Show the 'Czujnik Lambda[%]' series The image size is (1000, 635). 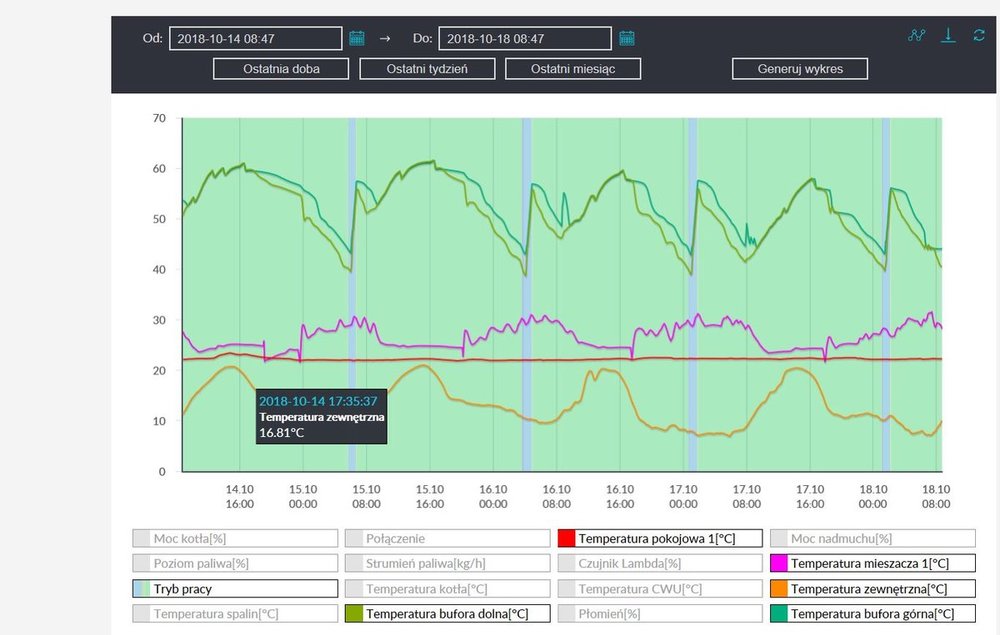(660, 563)
